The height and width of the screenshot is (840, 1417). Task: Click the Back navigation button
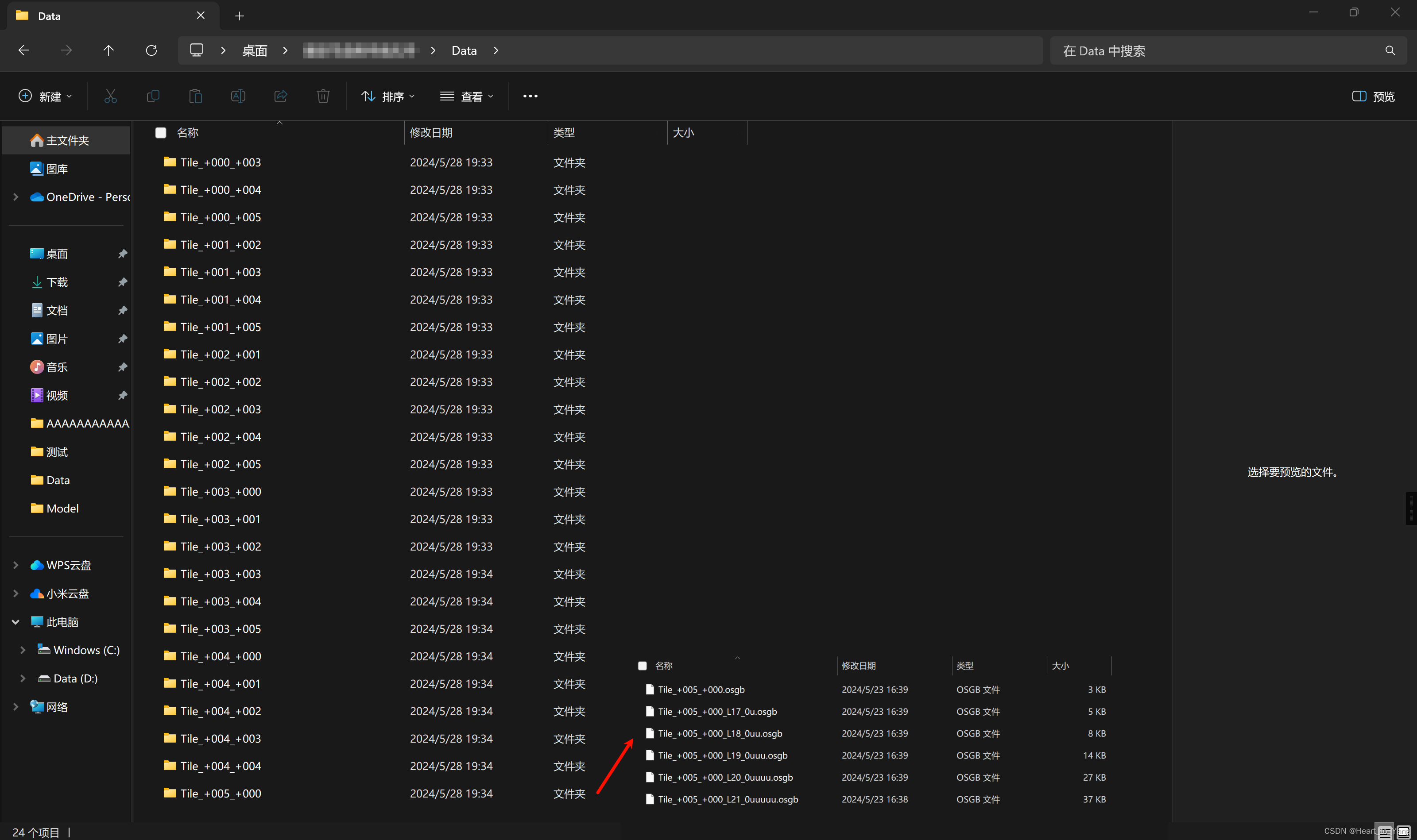(x=24, y=50)
